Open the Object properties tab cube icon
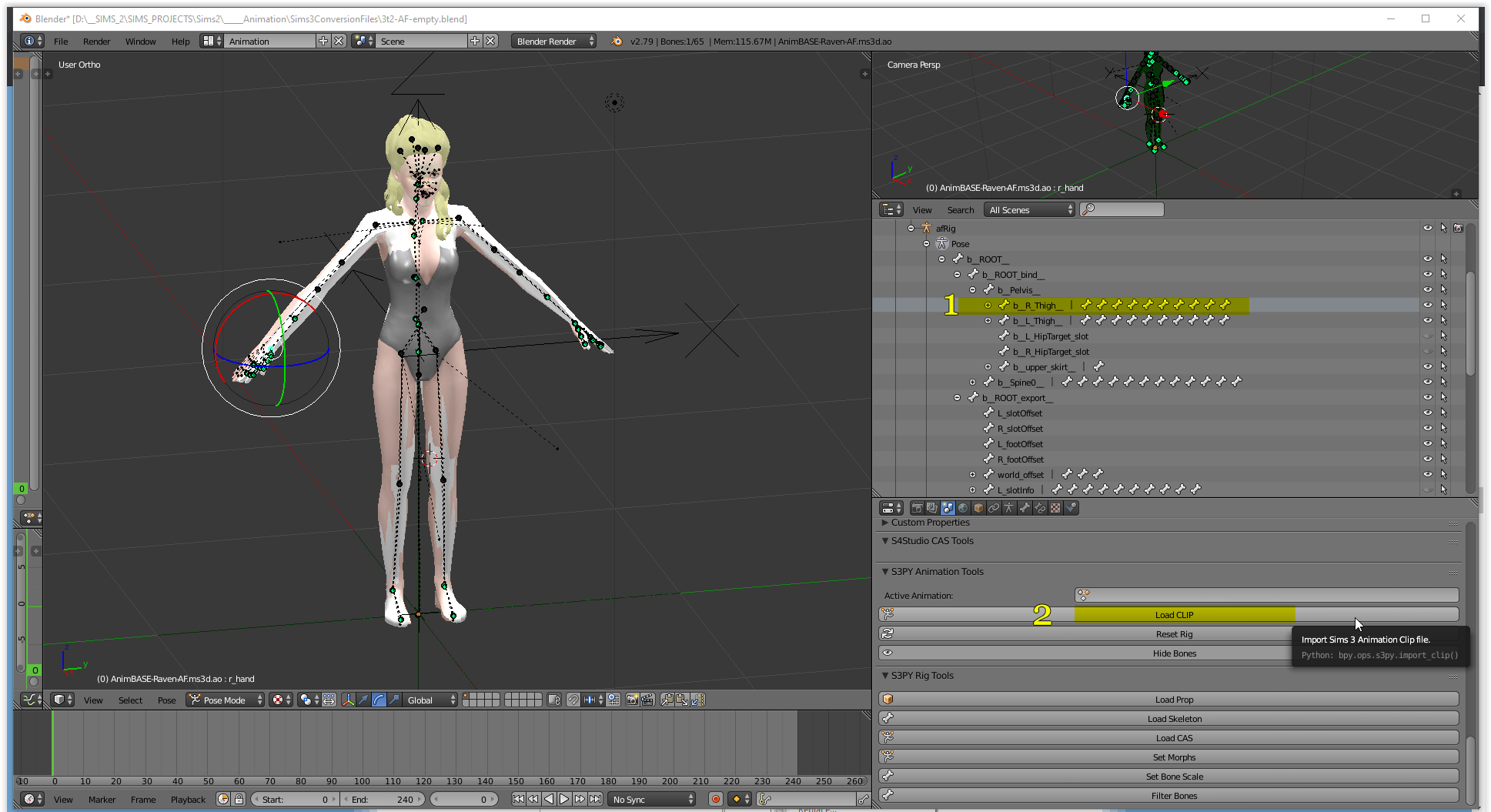 (x=978, y=508)
